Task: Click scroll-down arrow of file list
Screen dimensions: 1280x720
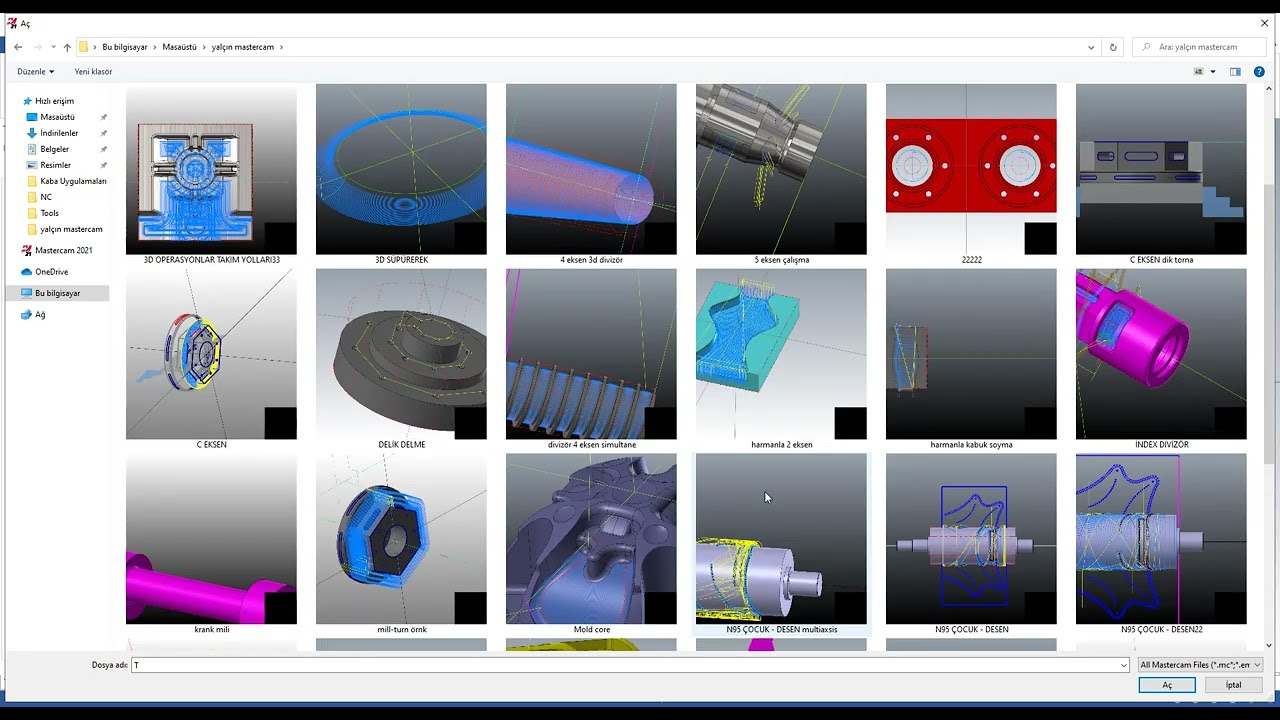Action: tap(1269, 645)
